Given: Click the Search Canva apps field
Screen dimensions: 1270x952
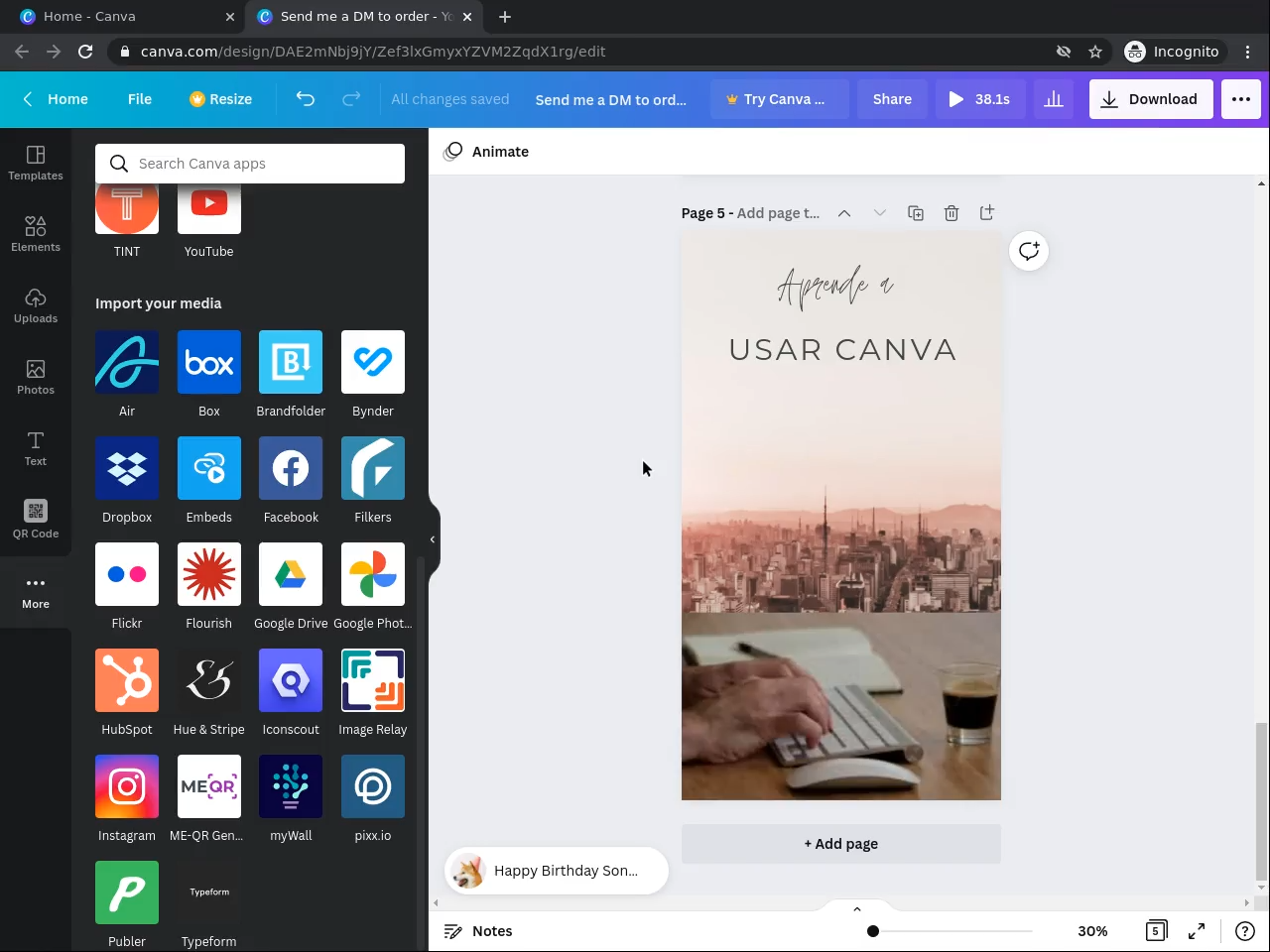Looking at the screenshot, I should 250,164.
